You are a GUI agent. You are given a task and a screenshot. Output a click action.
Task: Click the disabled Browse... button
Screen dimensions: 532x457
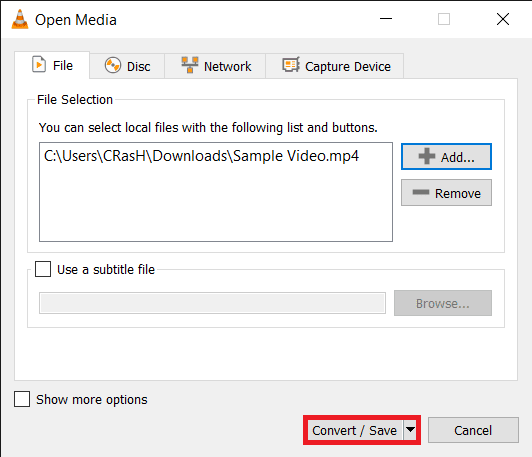pyautogui.click(x=443, y=303)
